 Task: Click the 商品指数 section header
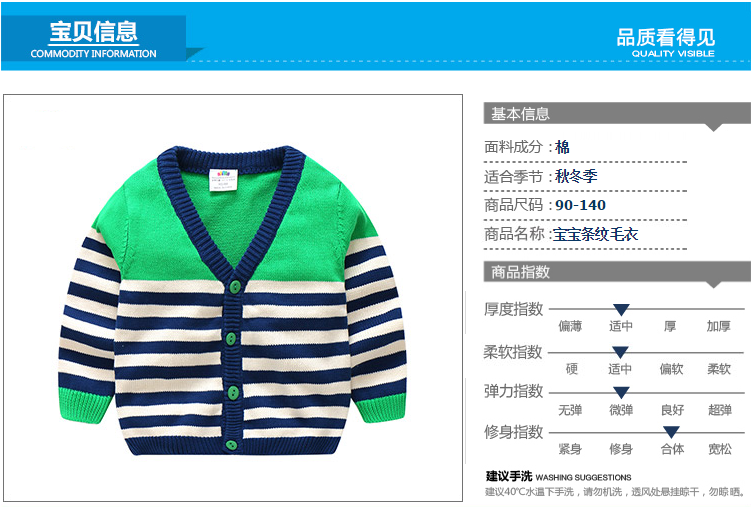pyautogui.click(x=617, y=272)
